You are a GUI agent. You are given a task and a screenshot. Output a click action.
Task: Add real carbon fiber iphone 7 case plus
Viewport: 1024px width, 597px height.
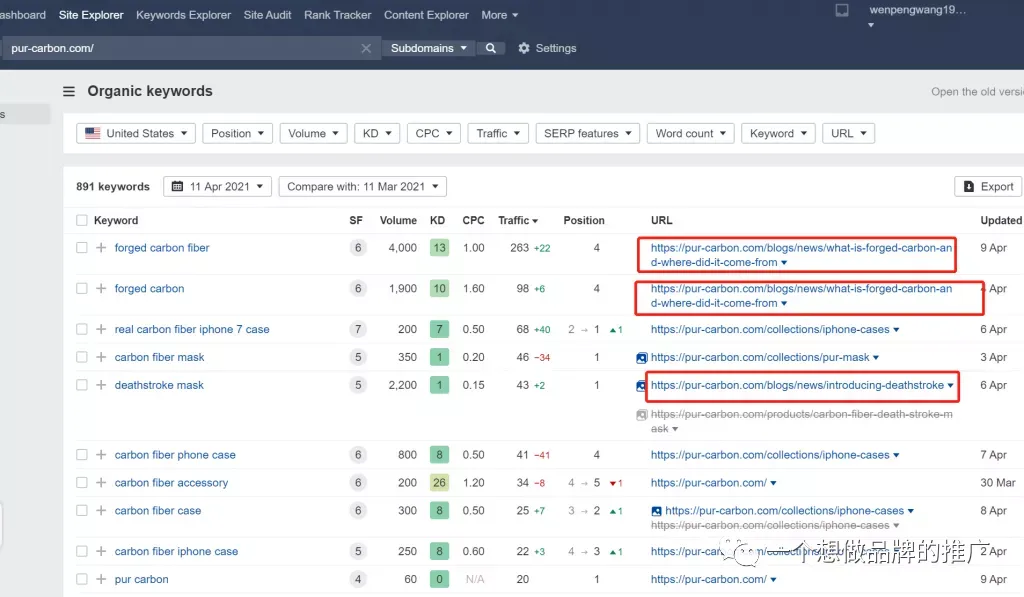click(x=101, y=329)
